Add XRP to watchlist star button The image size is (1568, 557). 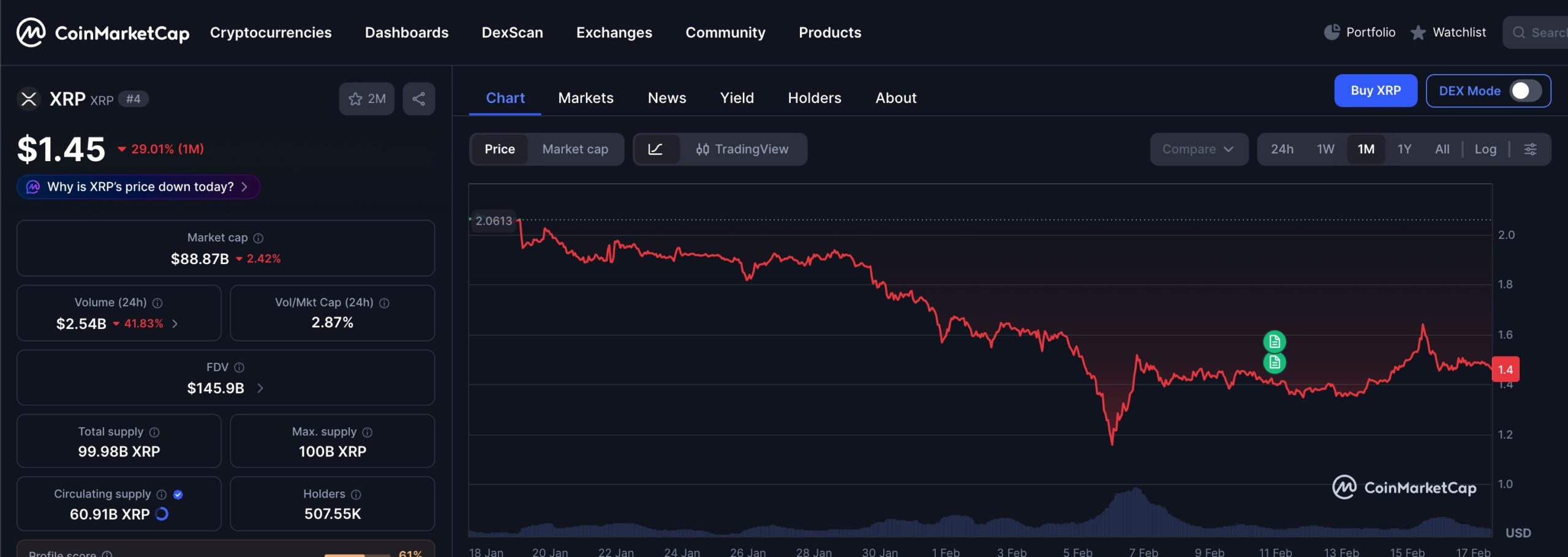366,99
